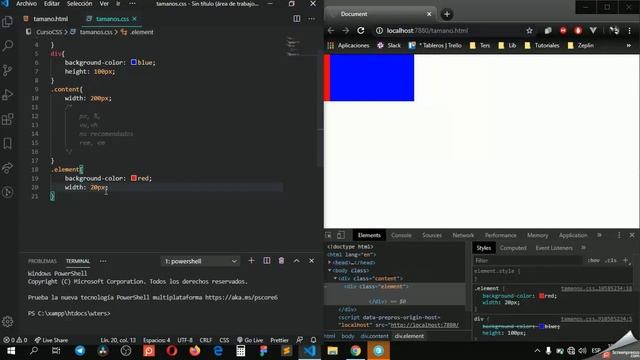Toggle the DevTools device toolbar
The width and height of the screenshot is (640, 360).
(x=341, y=236)
